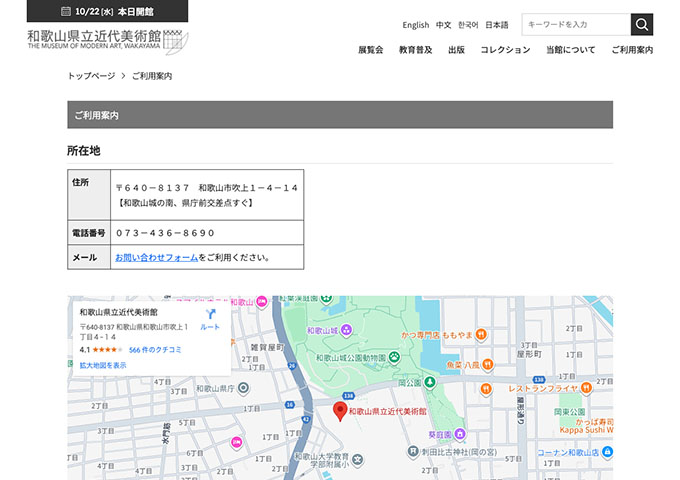Click the search magnifier button
The width and height of the screenshot is (680, 480).
(642, 24)
